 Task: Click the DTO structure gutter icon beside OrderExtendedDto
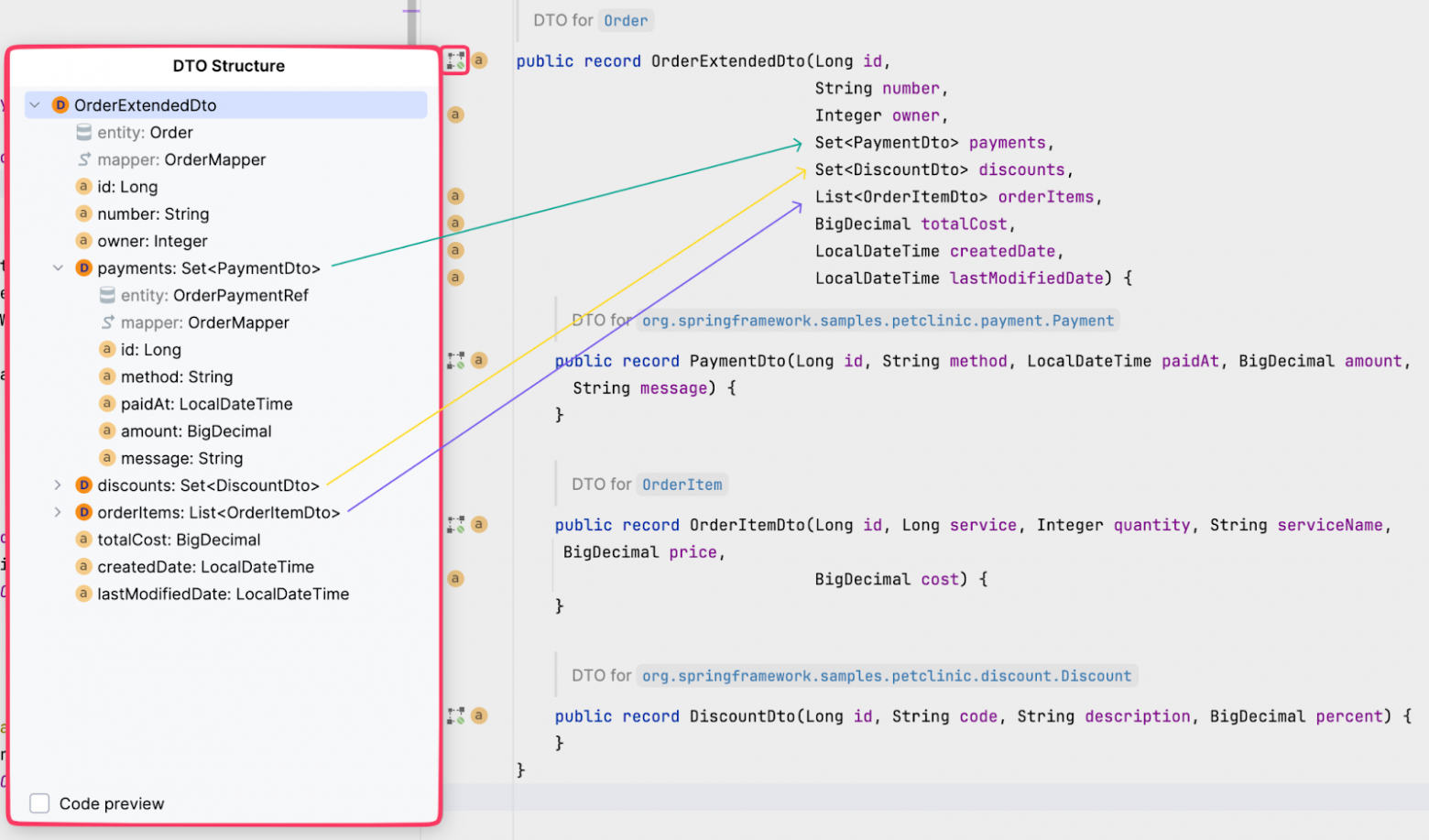point(455,60)
